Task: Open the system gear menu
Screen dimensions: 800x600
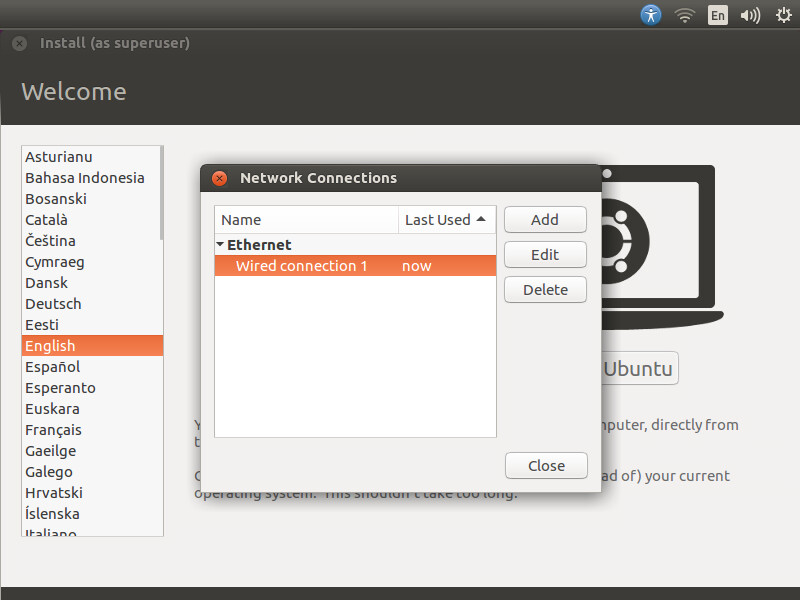Action: tap(782, 15)
